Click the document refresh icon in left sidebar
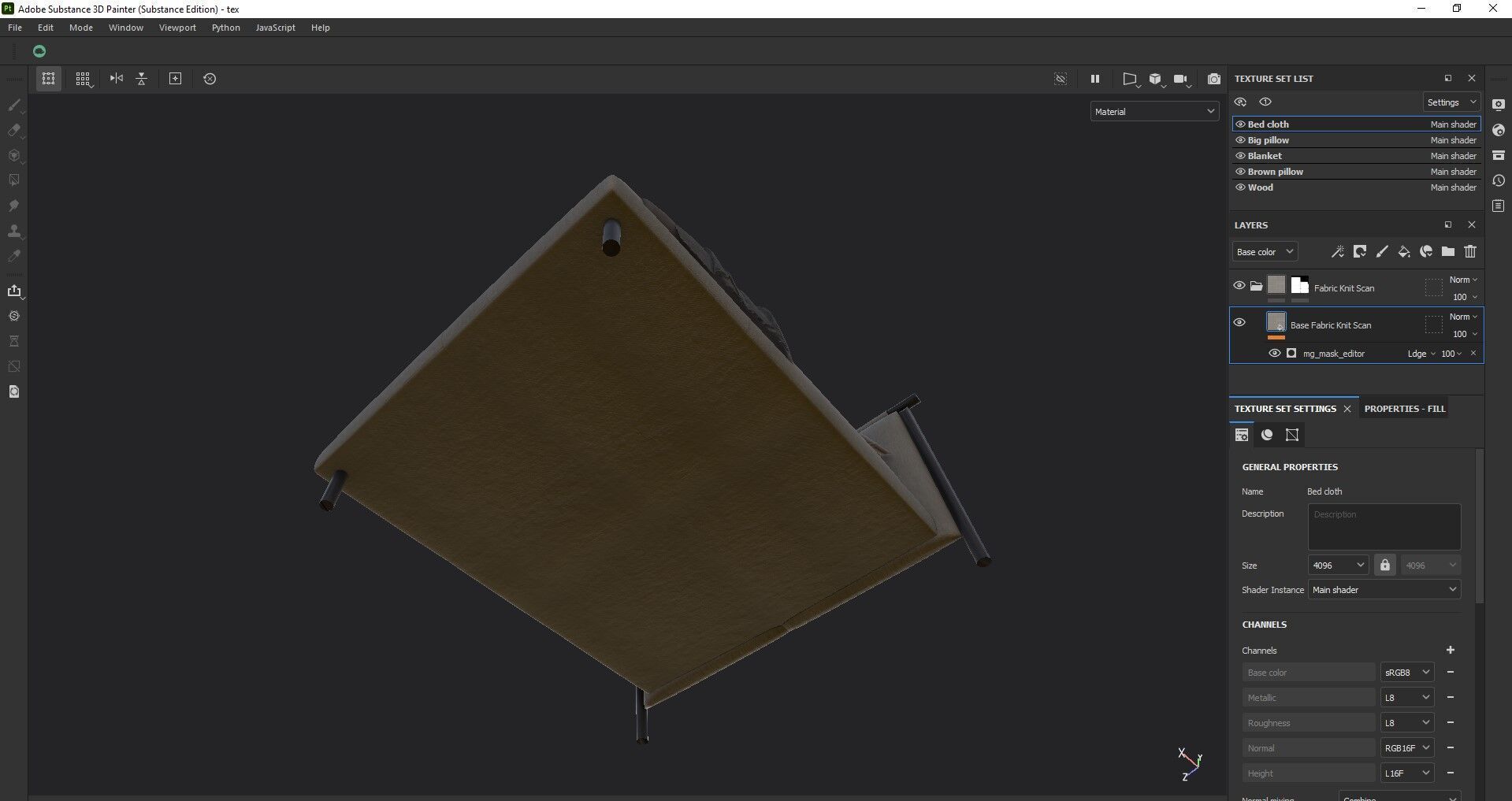This screenshot has height=801, width=1512. click(x=13, y=391)
